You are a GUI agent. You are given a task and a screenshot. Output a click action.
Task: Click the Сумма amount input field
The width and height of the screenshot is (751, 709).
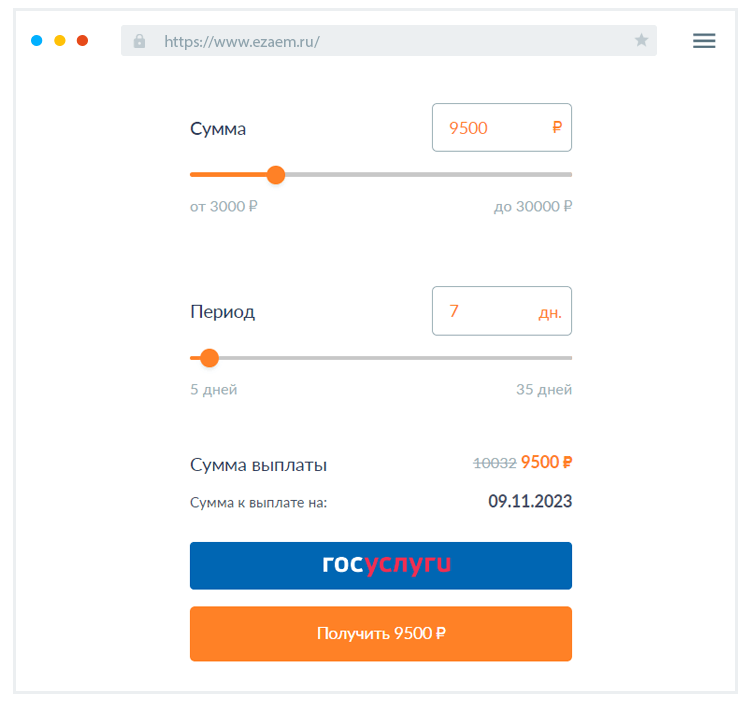click(490, 128)
